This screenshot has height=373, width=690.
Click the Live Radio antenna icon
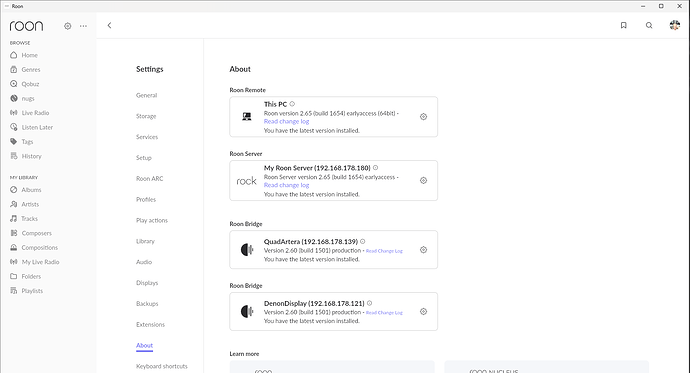14,113
